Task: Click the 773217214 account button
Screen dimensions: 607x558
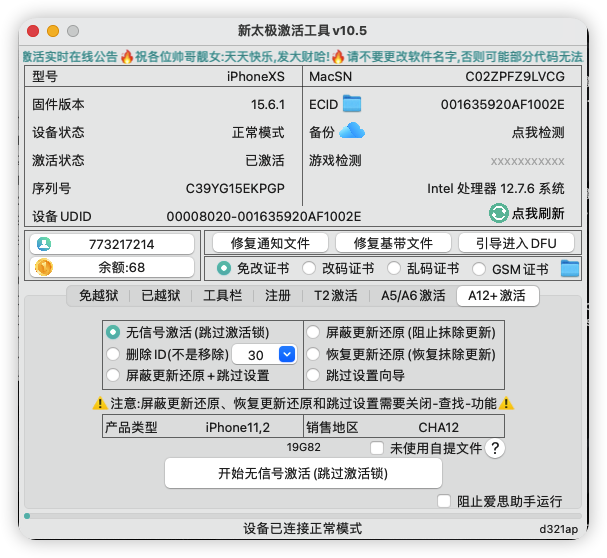Action: [112, 244]
